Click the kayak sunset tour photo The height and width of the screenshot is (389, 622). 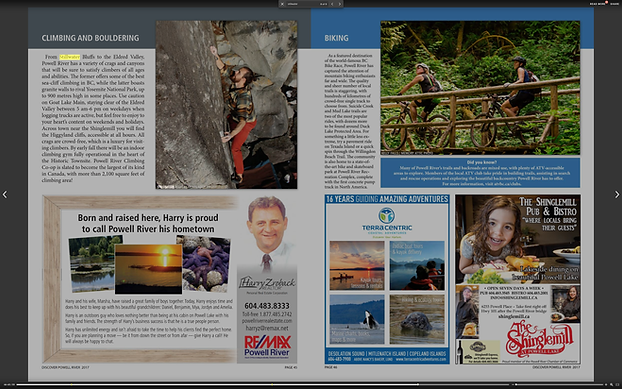[x=357, y=265]
